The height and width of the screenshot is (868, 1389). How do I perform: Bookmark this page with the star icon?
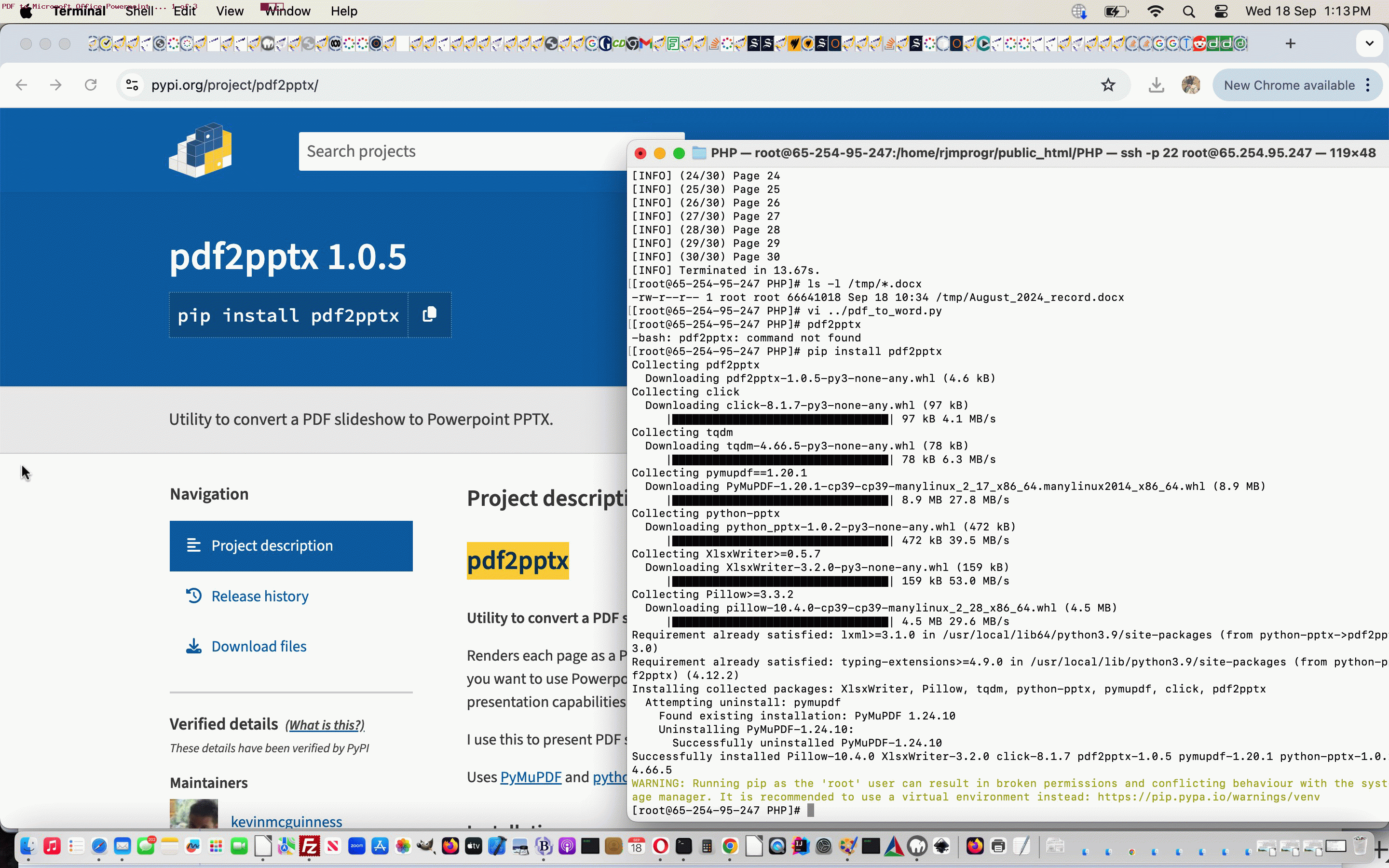[x=1108, y=85]
